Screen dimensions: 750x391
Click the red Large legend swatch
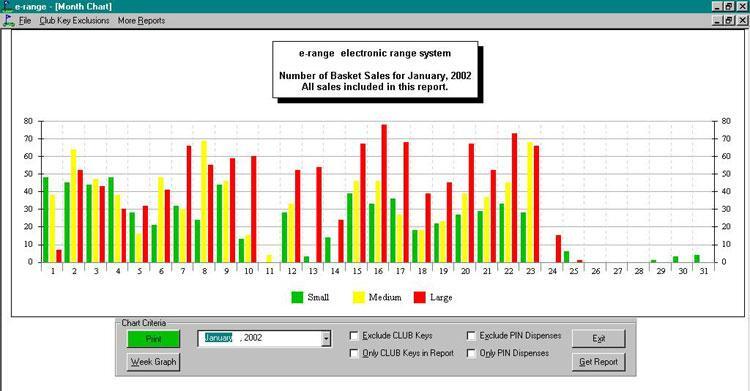419,297
